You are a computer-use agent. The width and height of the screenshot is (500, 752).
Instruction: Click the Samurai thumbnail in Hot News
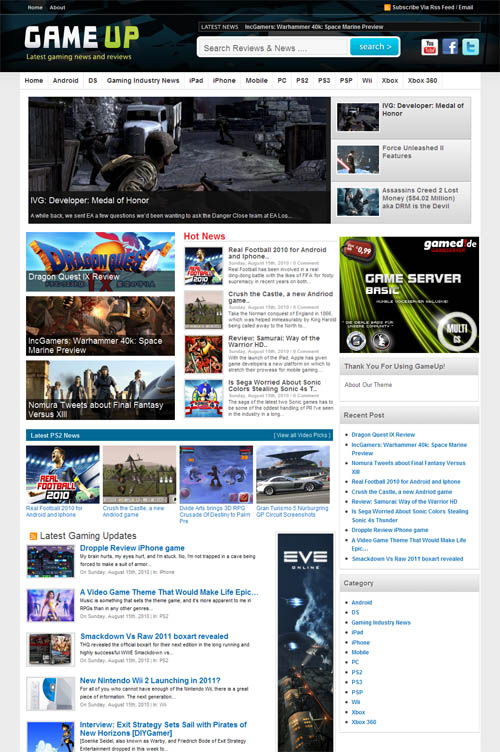click(x=204, y=354)
